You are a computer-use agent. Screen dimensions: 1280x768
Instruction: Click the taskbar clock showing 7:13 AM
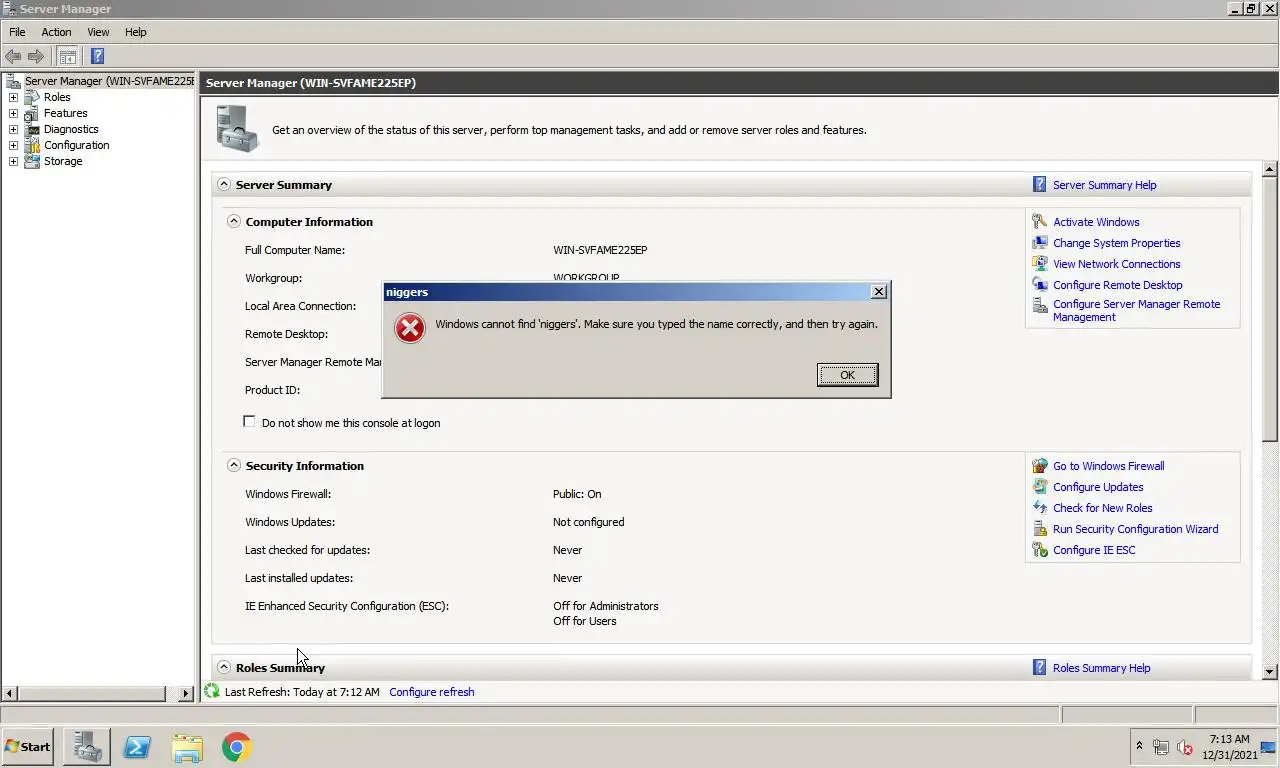click(1230, 747)
